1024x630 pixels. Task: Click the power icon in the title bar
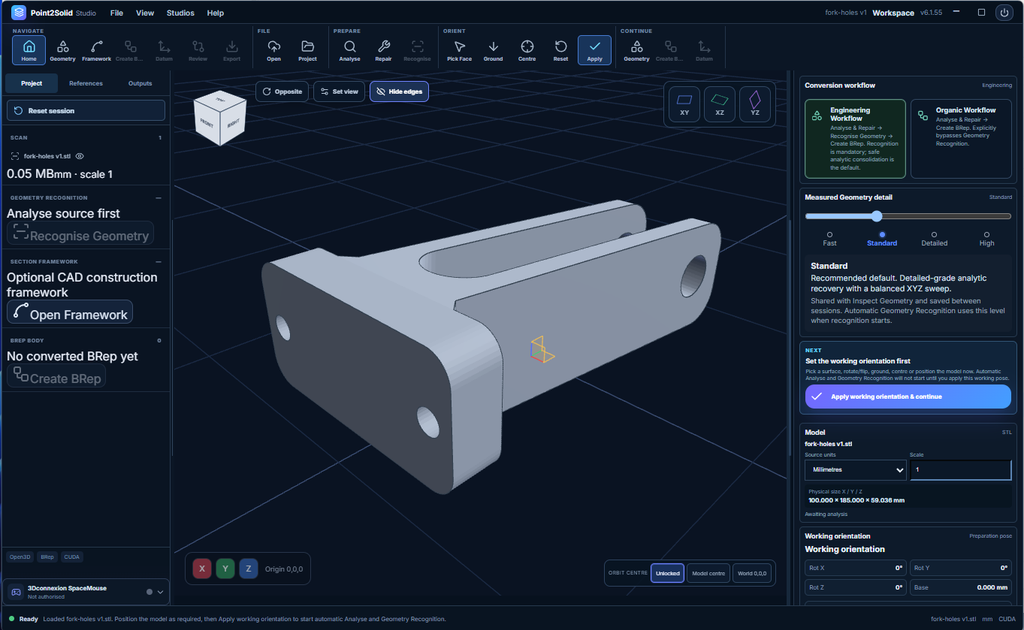point(1004,12)
